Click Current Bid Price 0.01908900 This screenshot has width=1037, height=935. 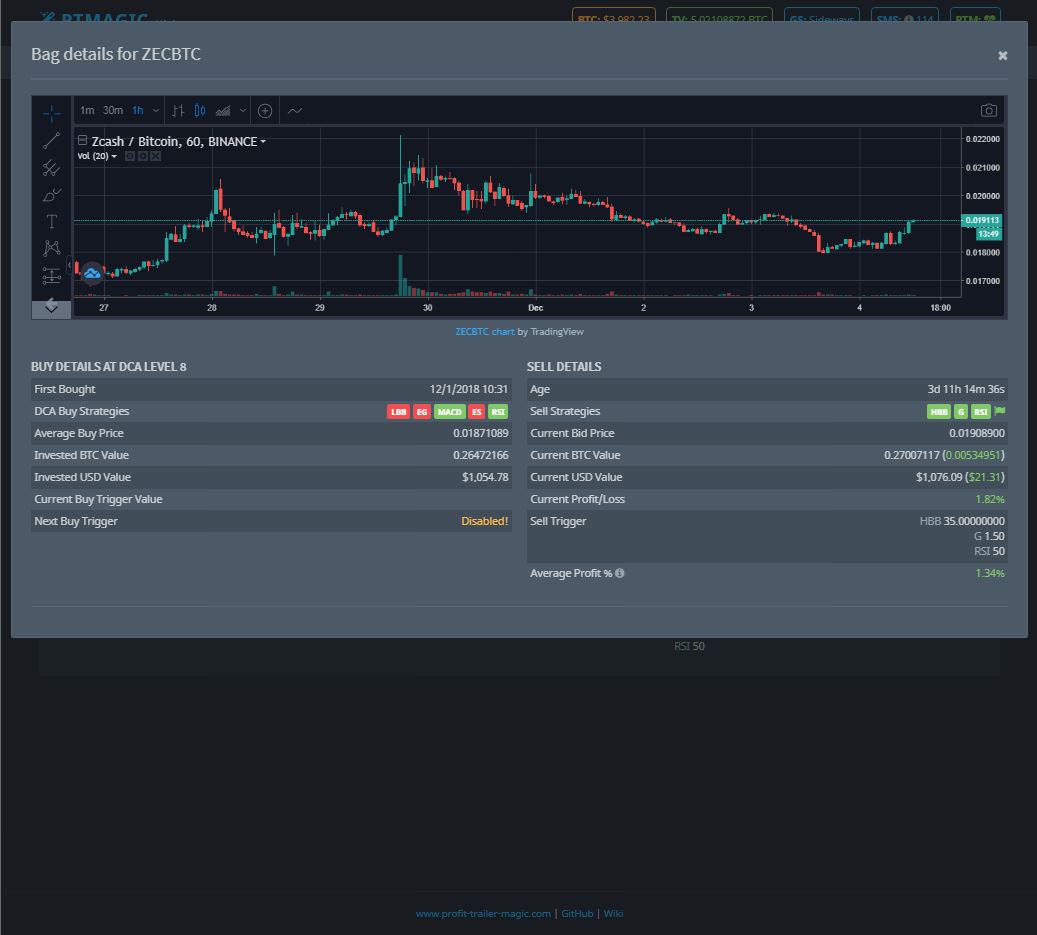click(x=977, y=433)
